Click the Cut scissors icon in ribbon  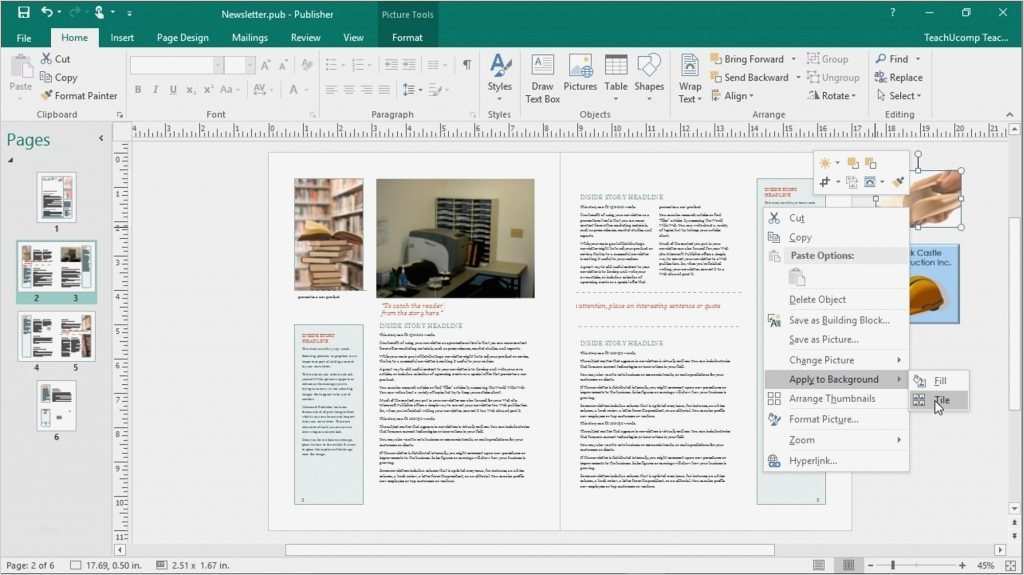click(48, 59)
